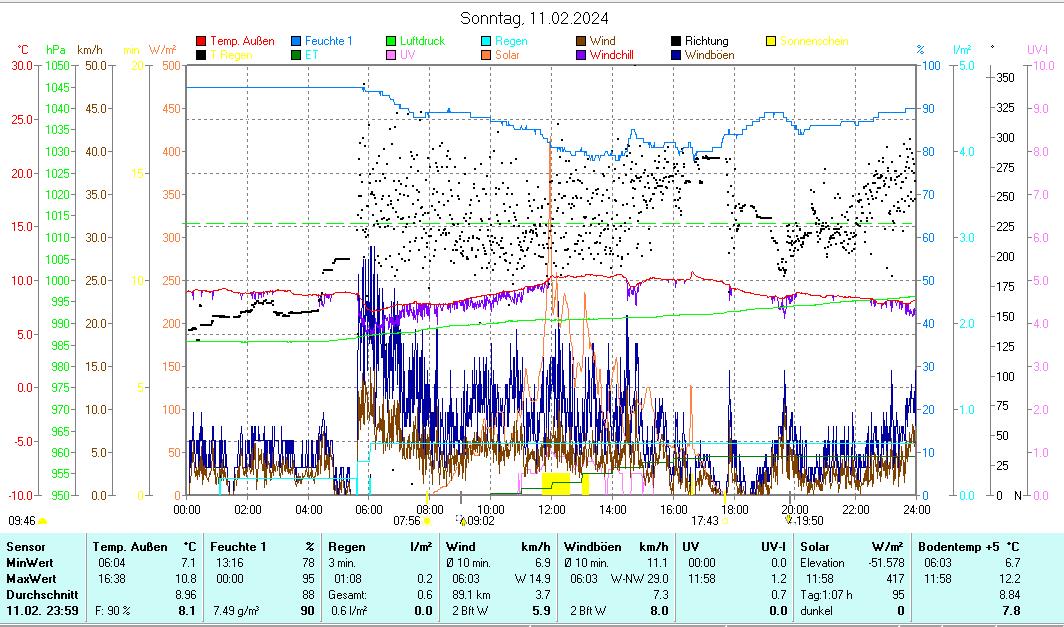Click the dark green ET legend square
This screenshot has width=1064, height=627.
click(297, 55)
